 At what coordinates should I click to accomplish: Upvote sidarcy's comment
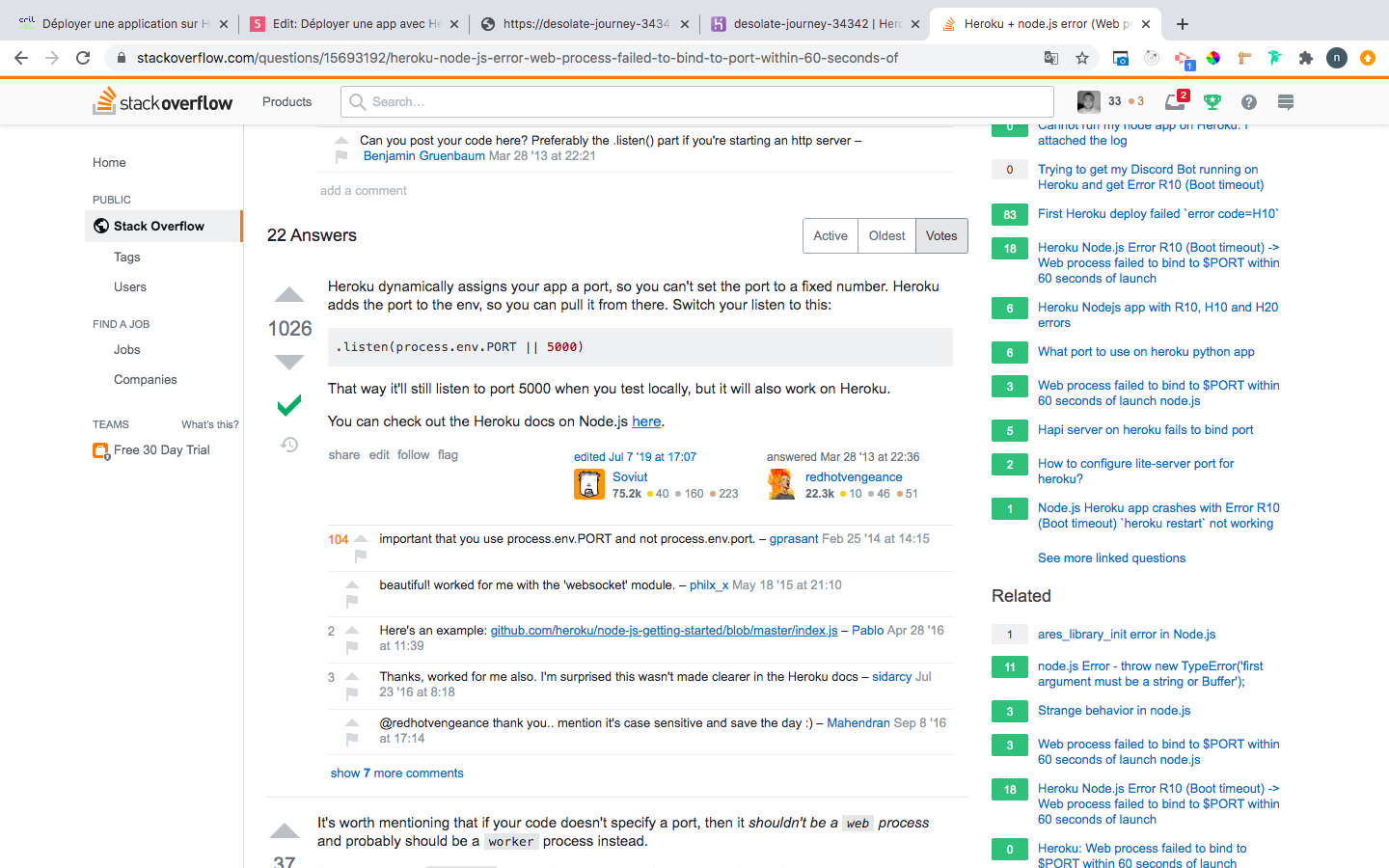click(352, 676)
